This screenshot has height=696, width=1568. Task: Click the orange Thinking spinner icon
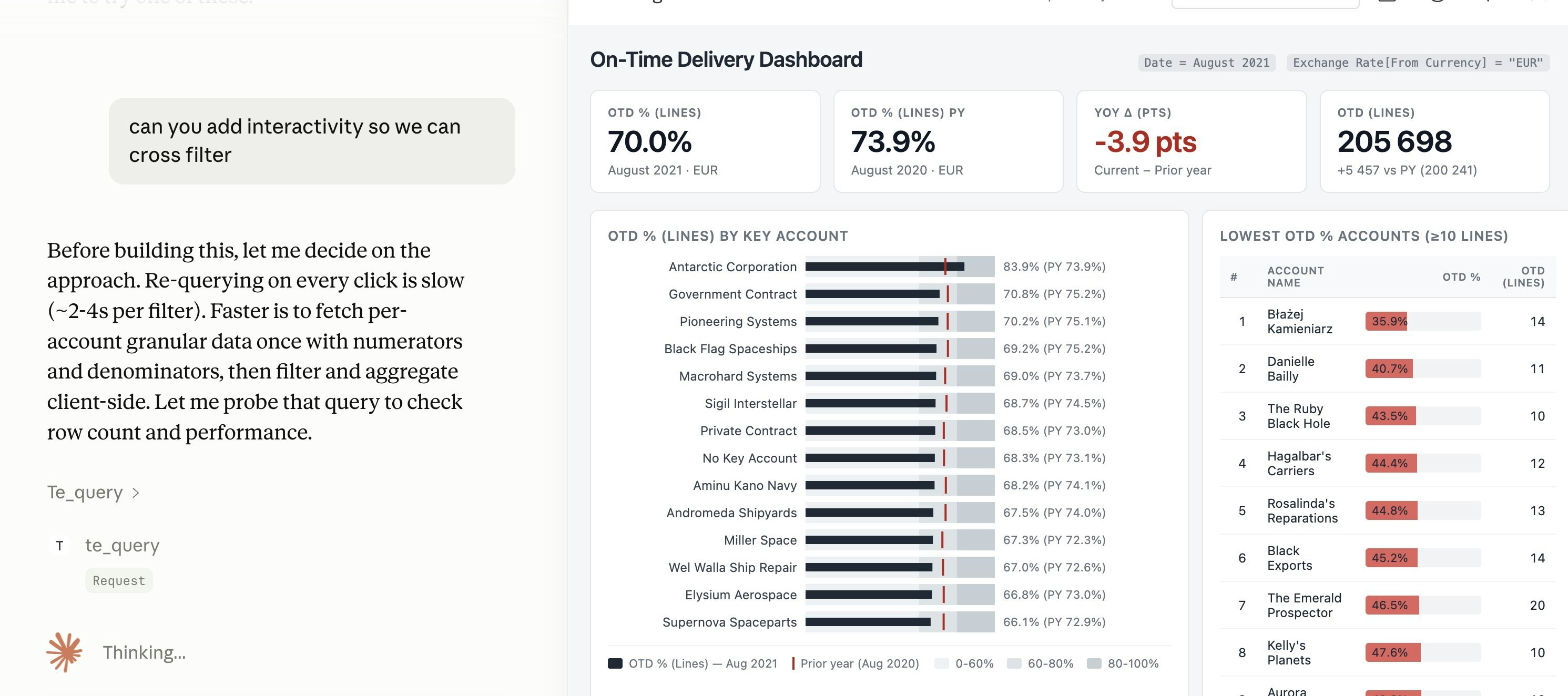(65, 652)
